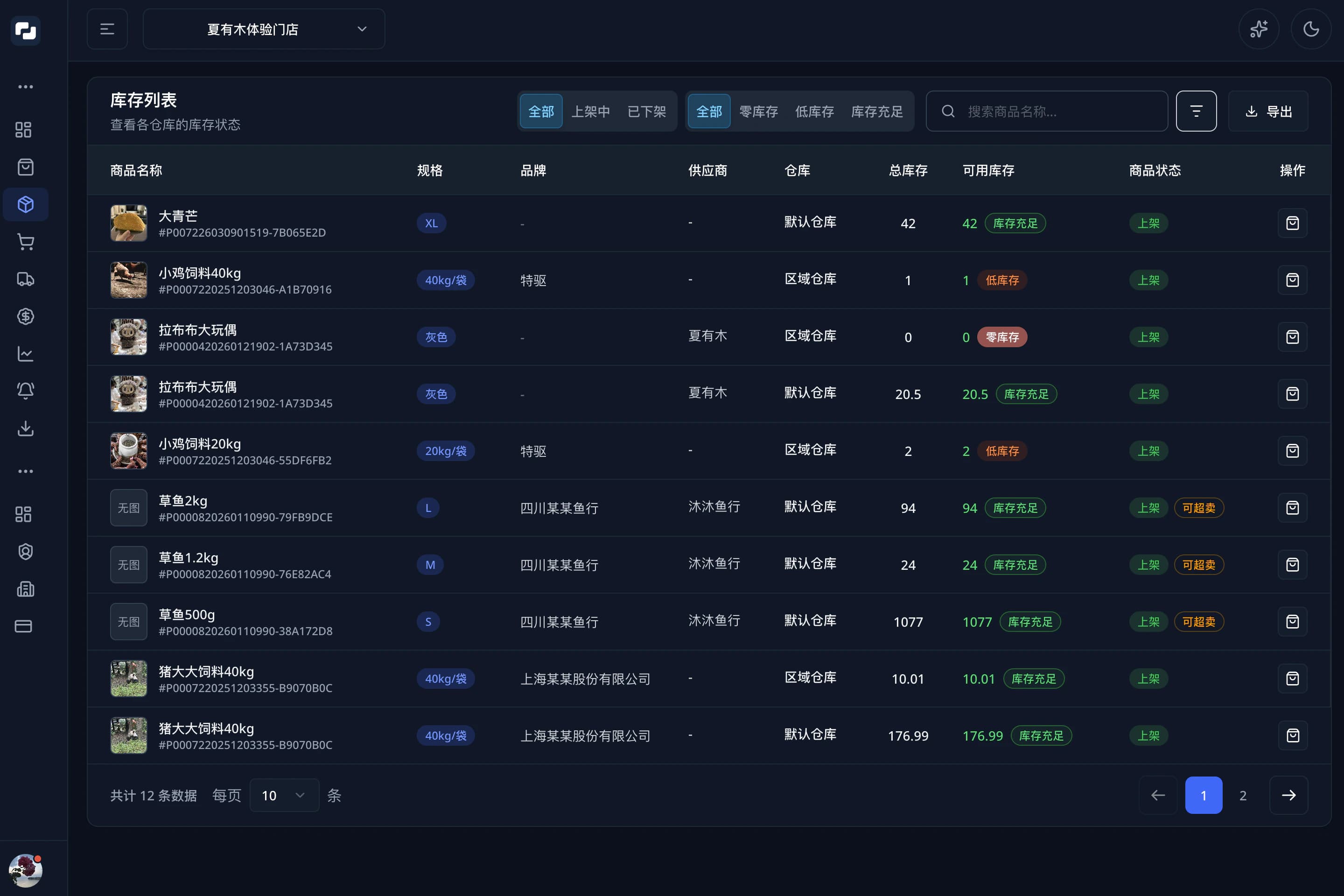
Task: Select the 低库存 filter tab
Action: point(814,112)
